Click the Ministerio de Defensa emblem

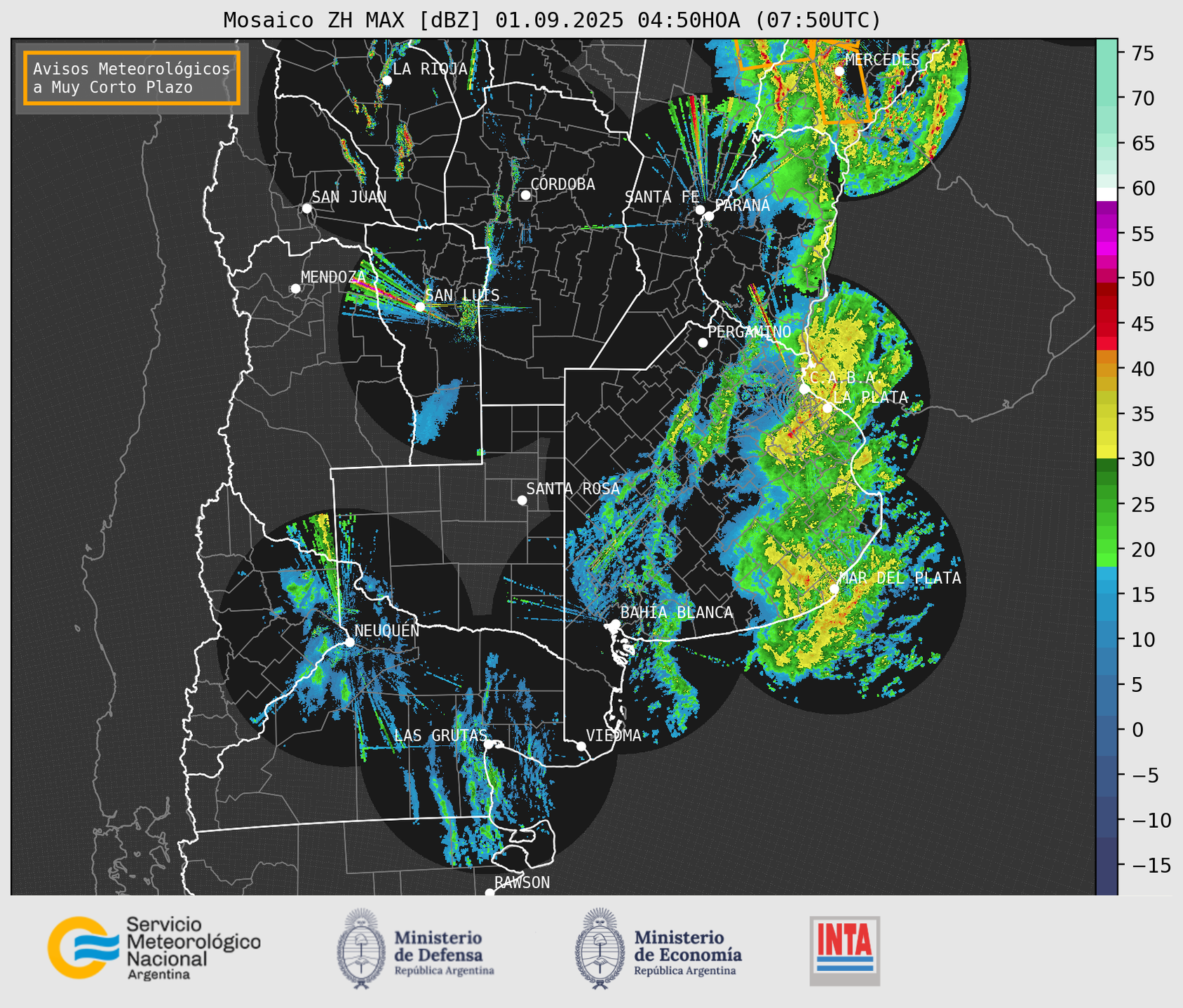pyautogui.click(x=361, y=948)
